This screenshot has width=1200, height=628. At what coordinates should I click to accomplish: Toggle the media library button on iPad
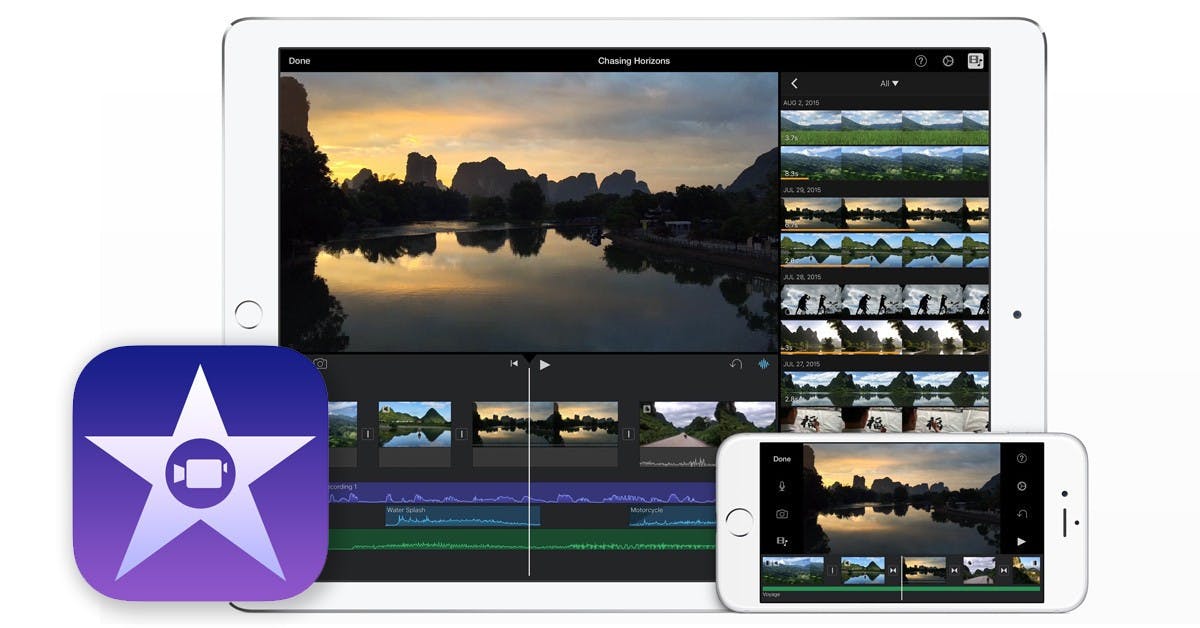pyautogui.click(x=975, y=61)
